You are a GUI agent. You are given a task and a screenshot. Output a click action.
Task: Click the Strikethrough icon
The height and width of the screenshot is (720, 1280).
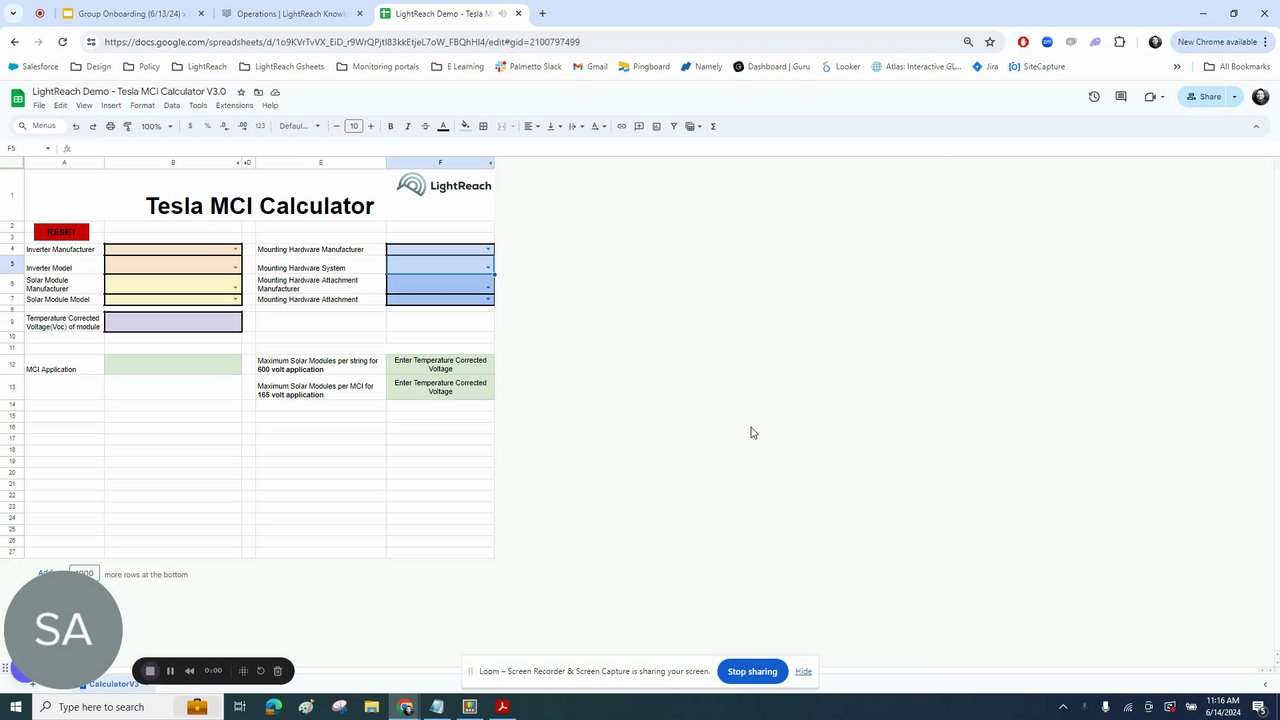pos(425,126)
